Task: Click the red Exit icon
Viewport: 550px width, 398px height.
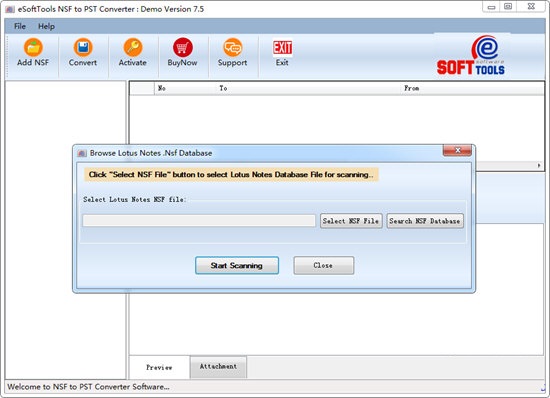Action: [282, 48]
